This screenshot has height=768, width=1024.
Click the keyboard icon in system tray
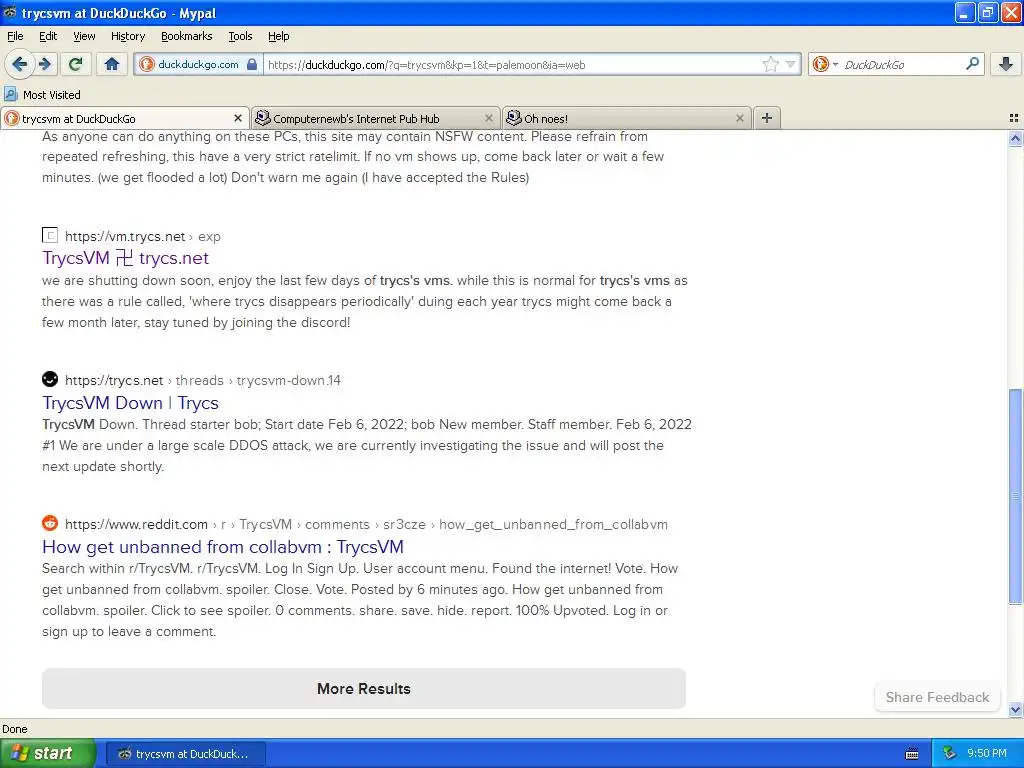point(912,754)
